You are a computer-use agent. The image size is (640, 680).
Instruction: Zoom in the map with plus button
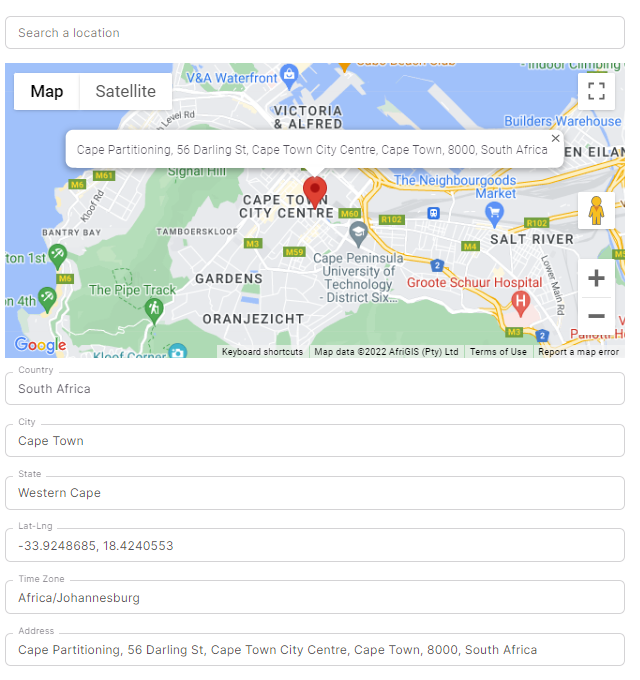(x=596, y=278)
